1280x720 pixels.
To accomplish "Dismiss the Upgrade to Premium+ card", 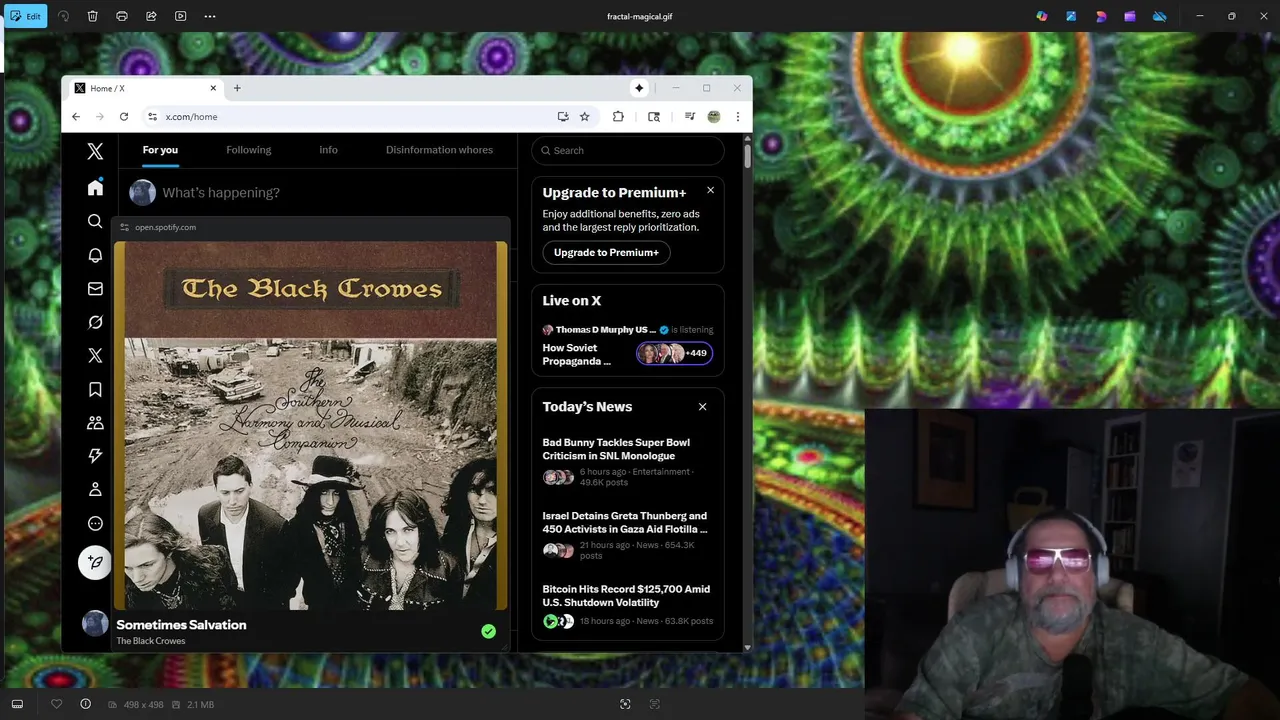I will [710, 190].
